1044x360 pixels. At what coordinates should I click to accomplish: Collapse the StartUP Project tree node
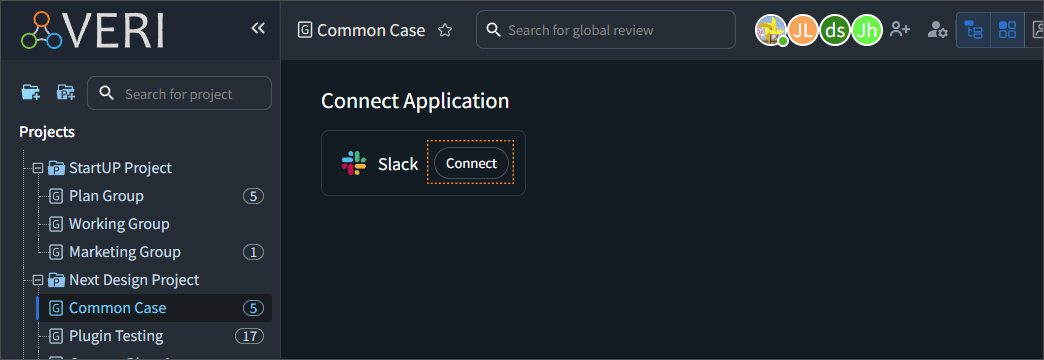pos(38,168)
